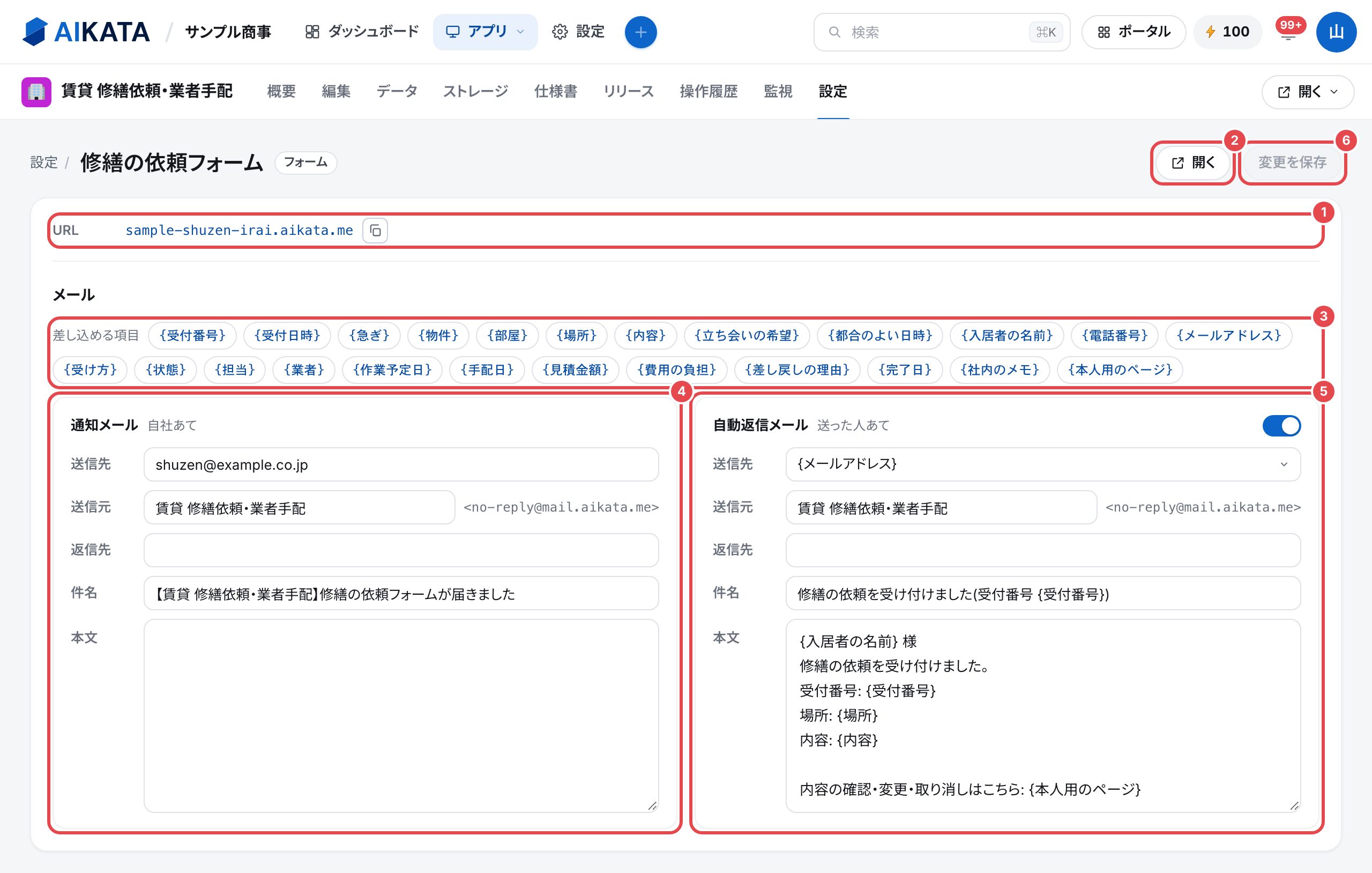Viewport: 1372px width, 873px height.
Task: Switch to the リリース tab
Action: (629, 92)
